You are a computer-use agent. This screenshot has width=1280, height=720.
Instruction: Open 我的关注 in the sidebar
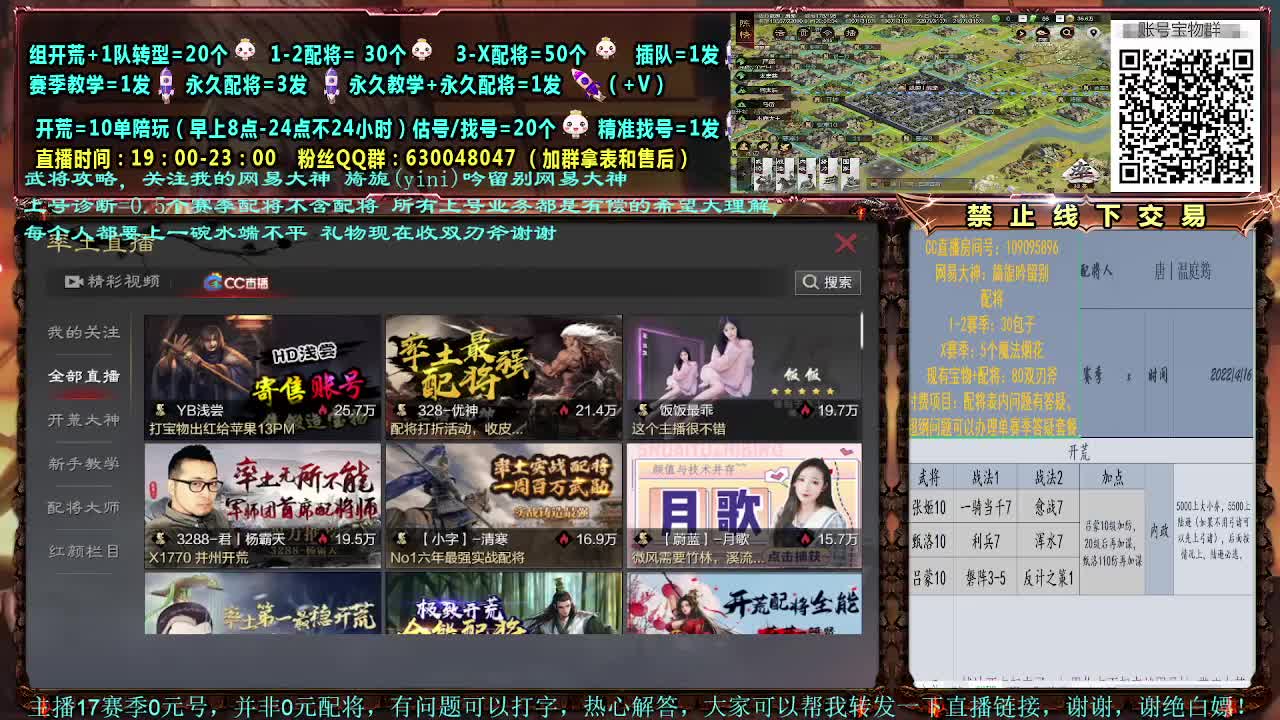[x=84, y=332]
